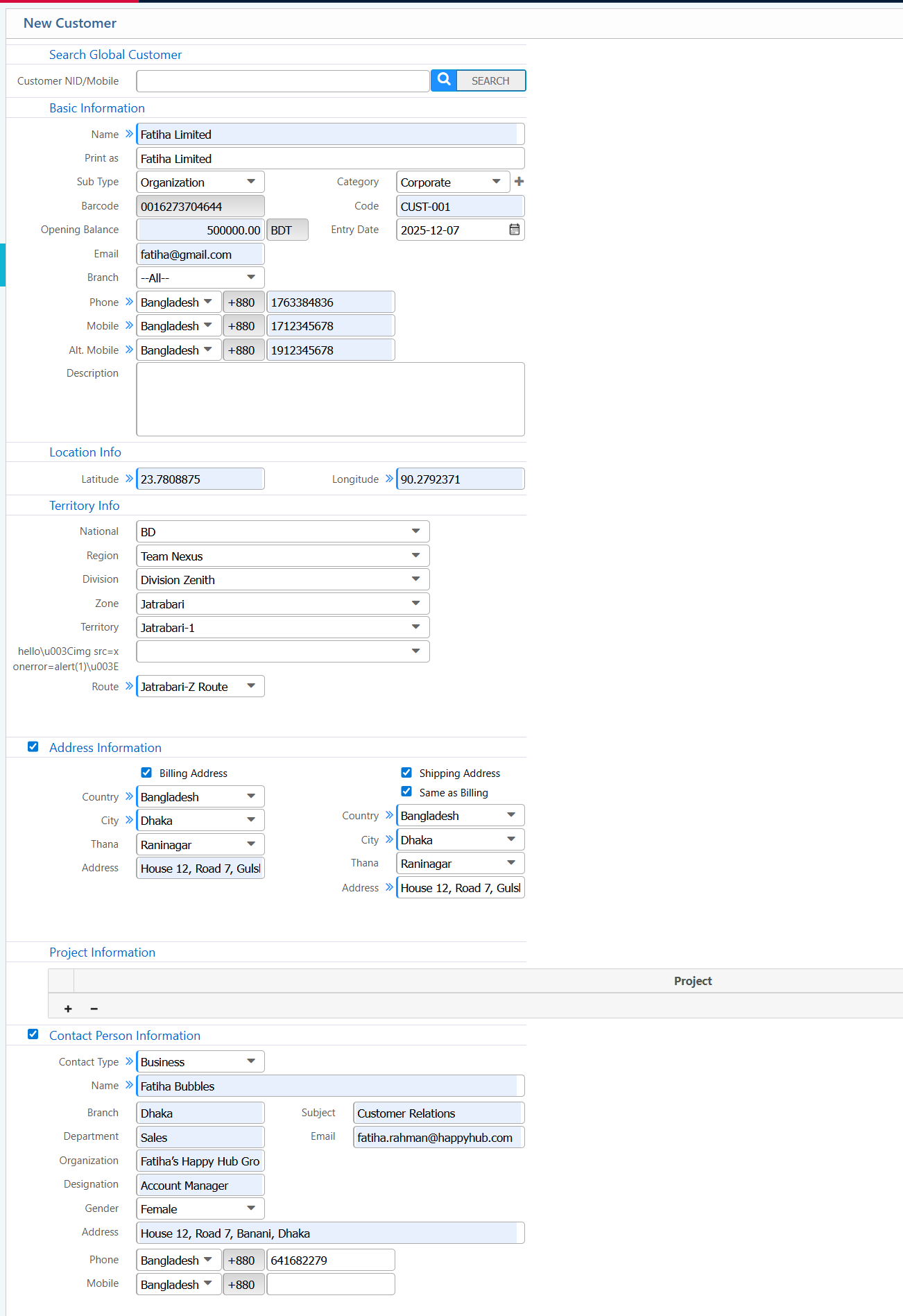The width and height of the screenshot is (903, 1316).
Task: Click the BDT currency button
Action: pos(287,230)
